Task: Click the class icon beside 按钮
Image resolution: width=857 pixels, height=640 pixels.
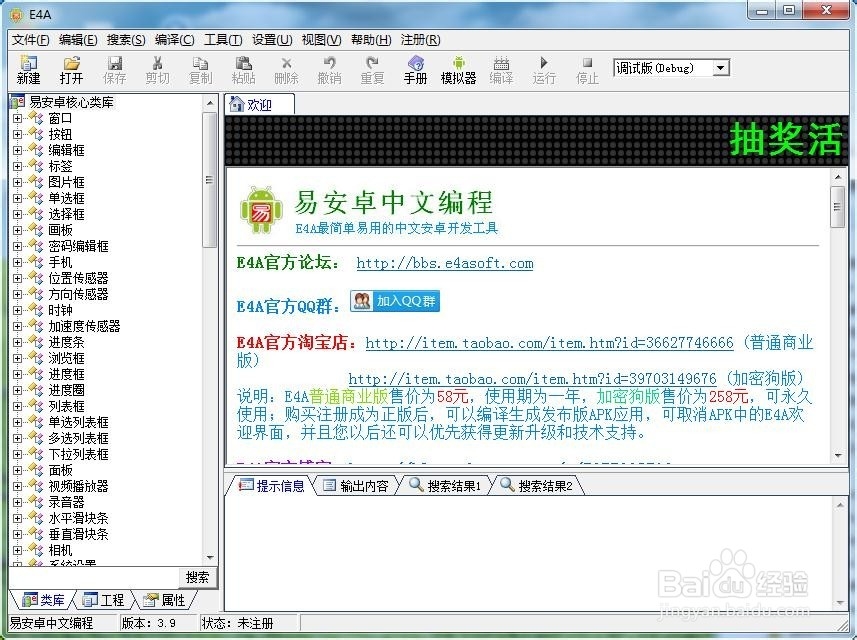Action: point(36,134)
